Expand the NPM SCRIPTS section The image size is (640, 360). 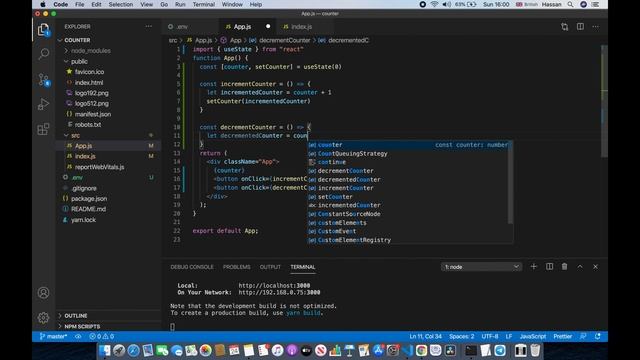82,327
